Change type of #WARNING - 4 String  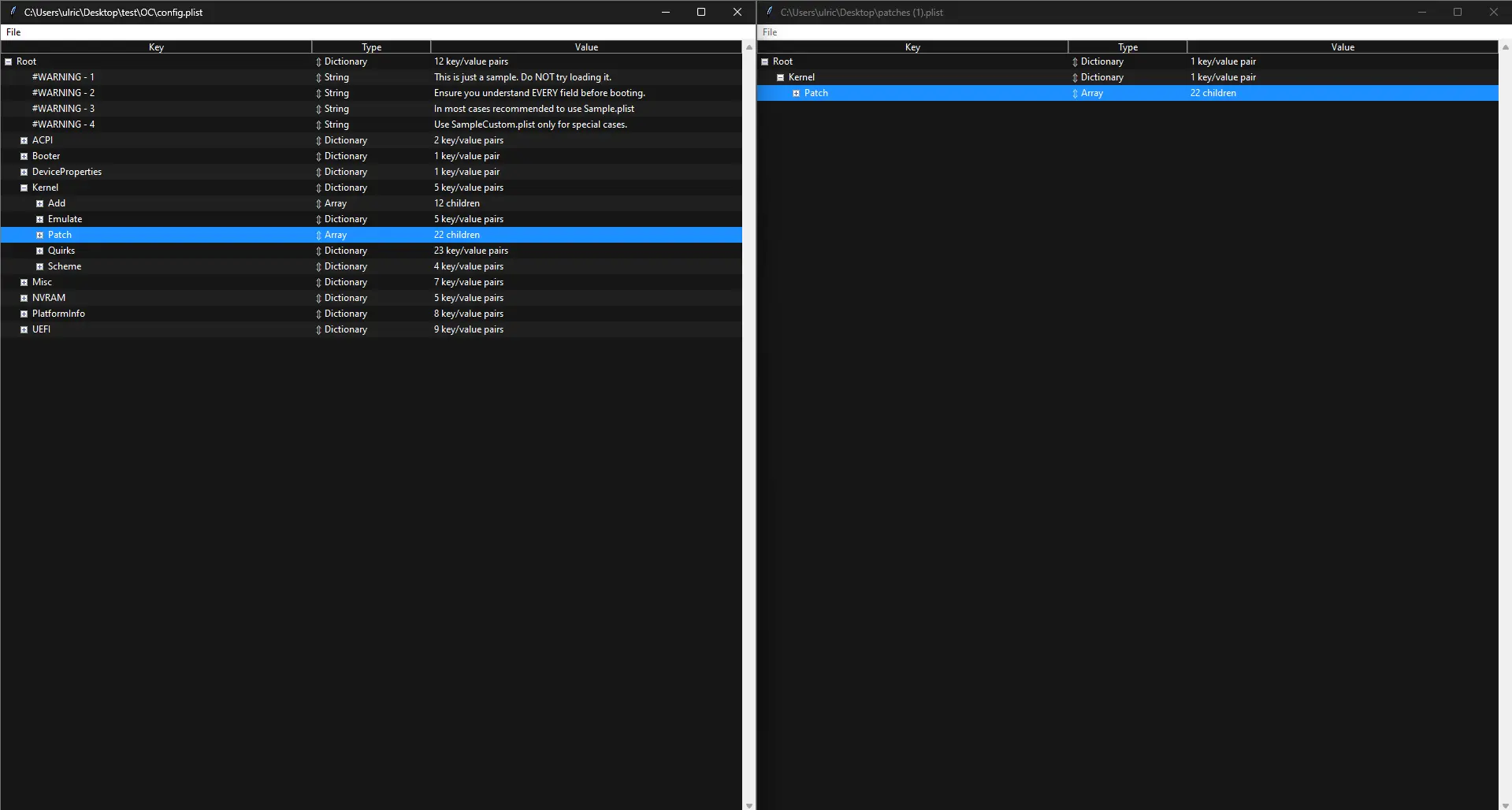pos(318,124)
